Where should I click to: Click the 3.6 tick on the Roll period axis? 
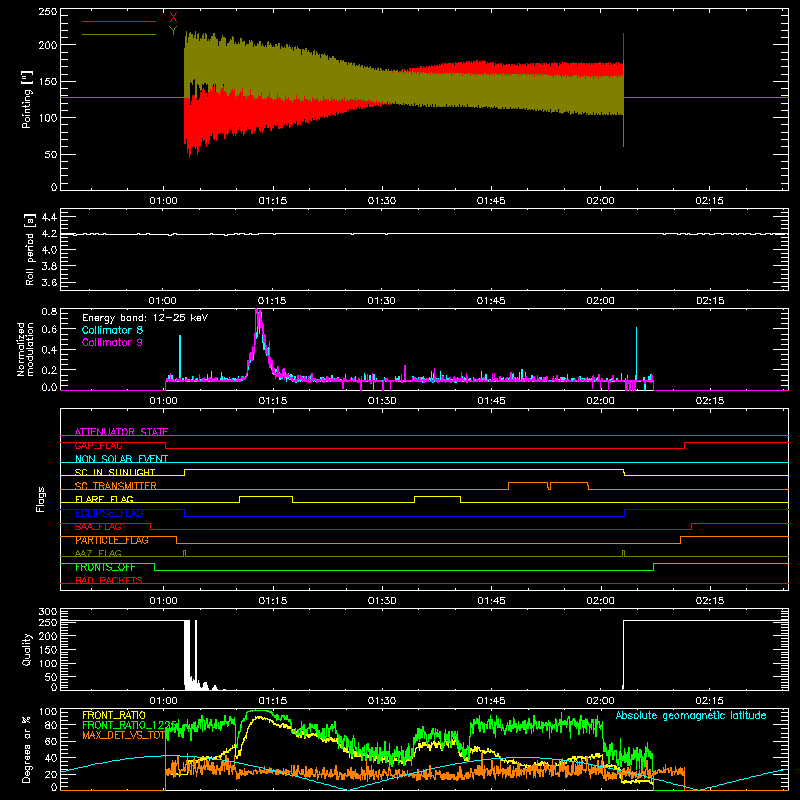click(49, 282)
